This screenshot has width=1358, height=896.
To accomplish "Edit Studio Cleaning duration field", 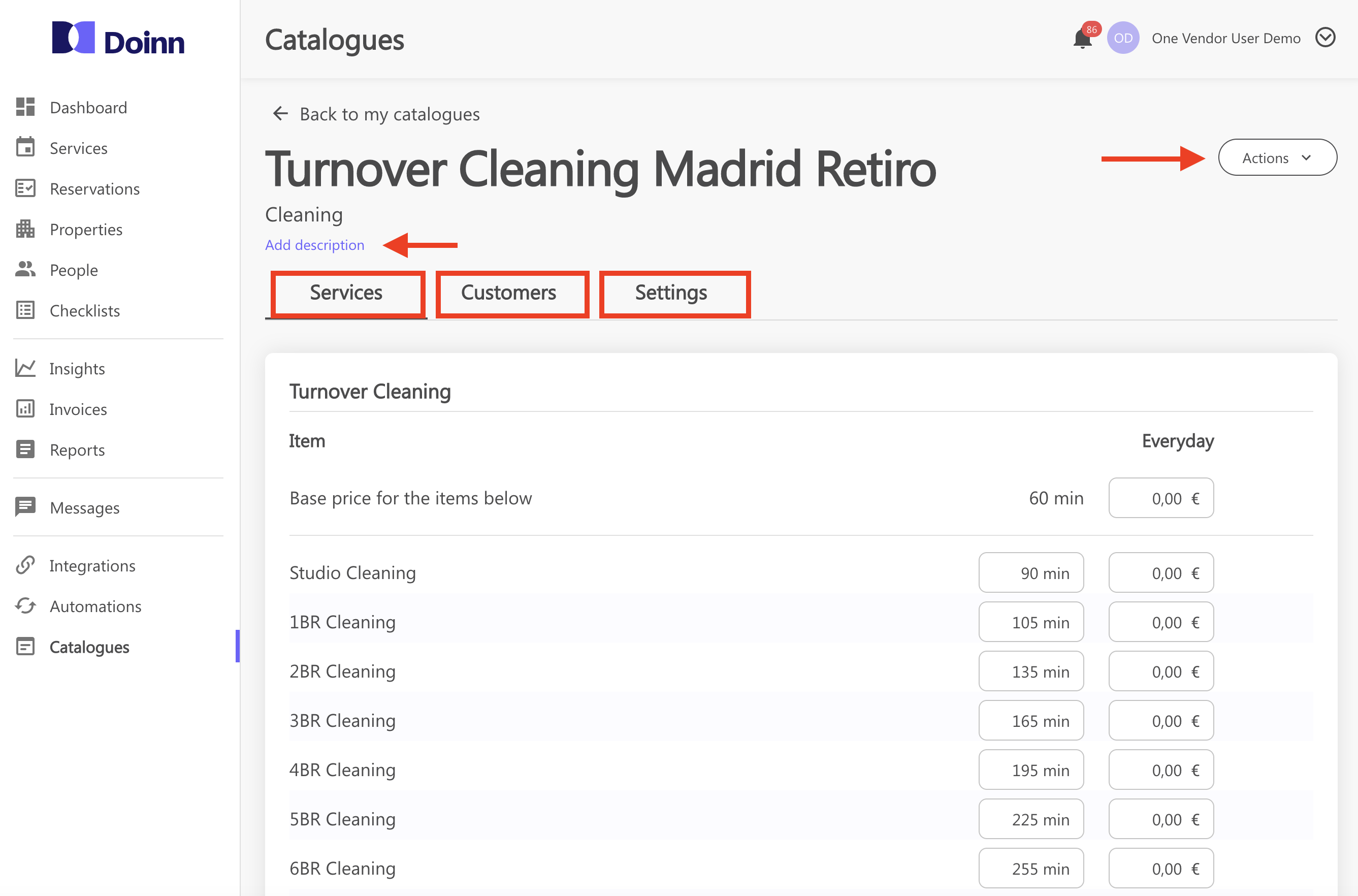I will (1030, 572).
